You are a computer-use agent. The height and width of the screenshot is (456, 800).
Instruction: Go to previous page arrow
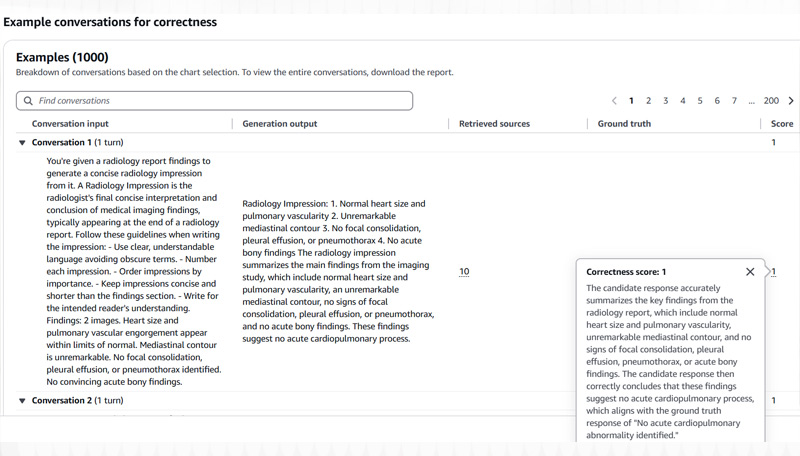614,101
